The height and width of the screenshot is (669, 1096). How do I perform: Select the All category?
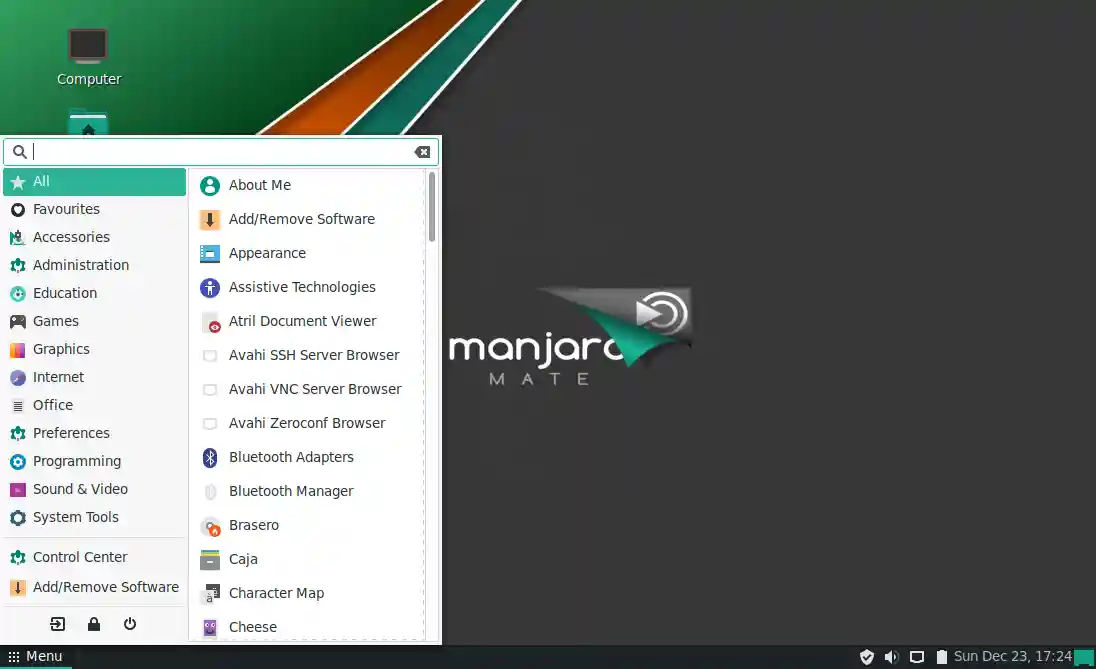pyautogui.click(x=94, y=182)
